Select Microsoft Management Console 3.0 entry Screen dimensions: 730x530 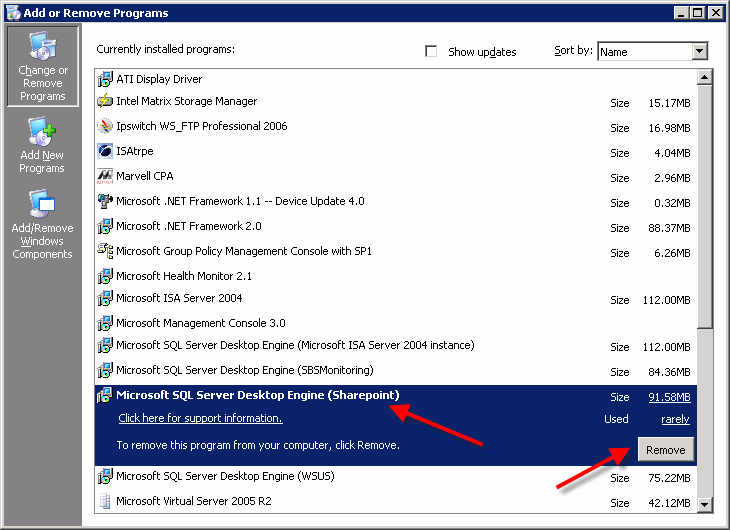(x=396, y=323)
